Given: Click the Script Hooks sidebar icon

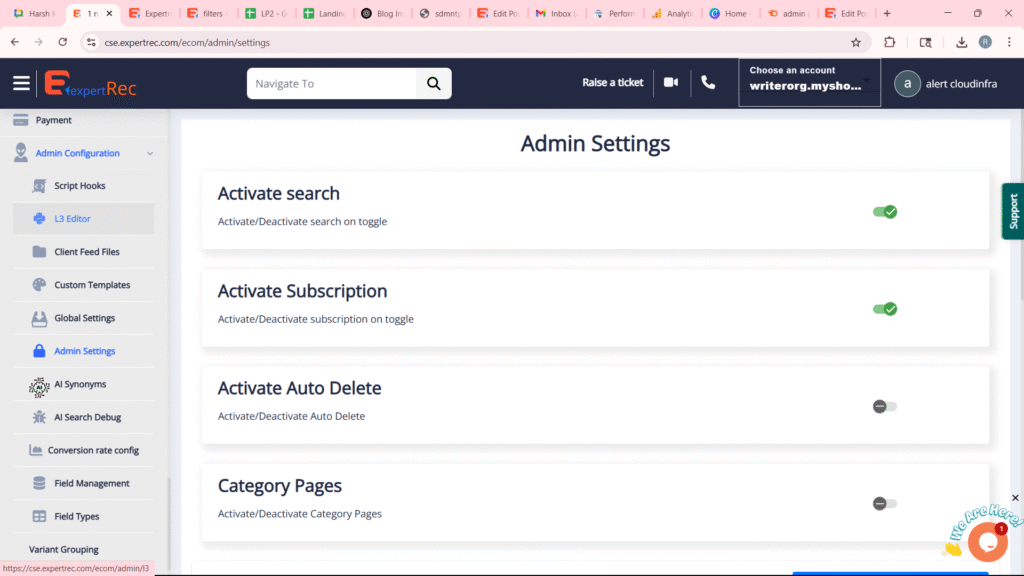Looking at the screenshot, I should coord(40,186).
